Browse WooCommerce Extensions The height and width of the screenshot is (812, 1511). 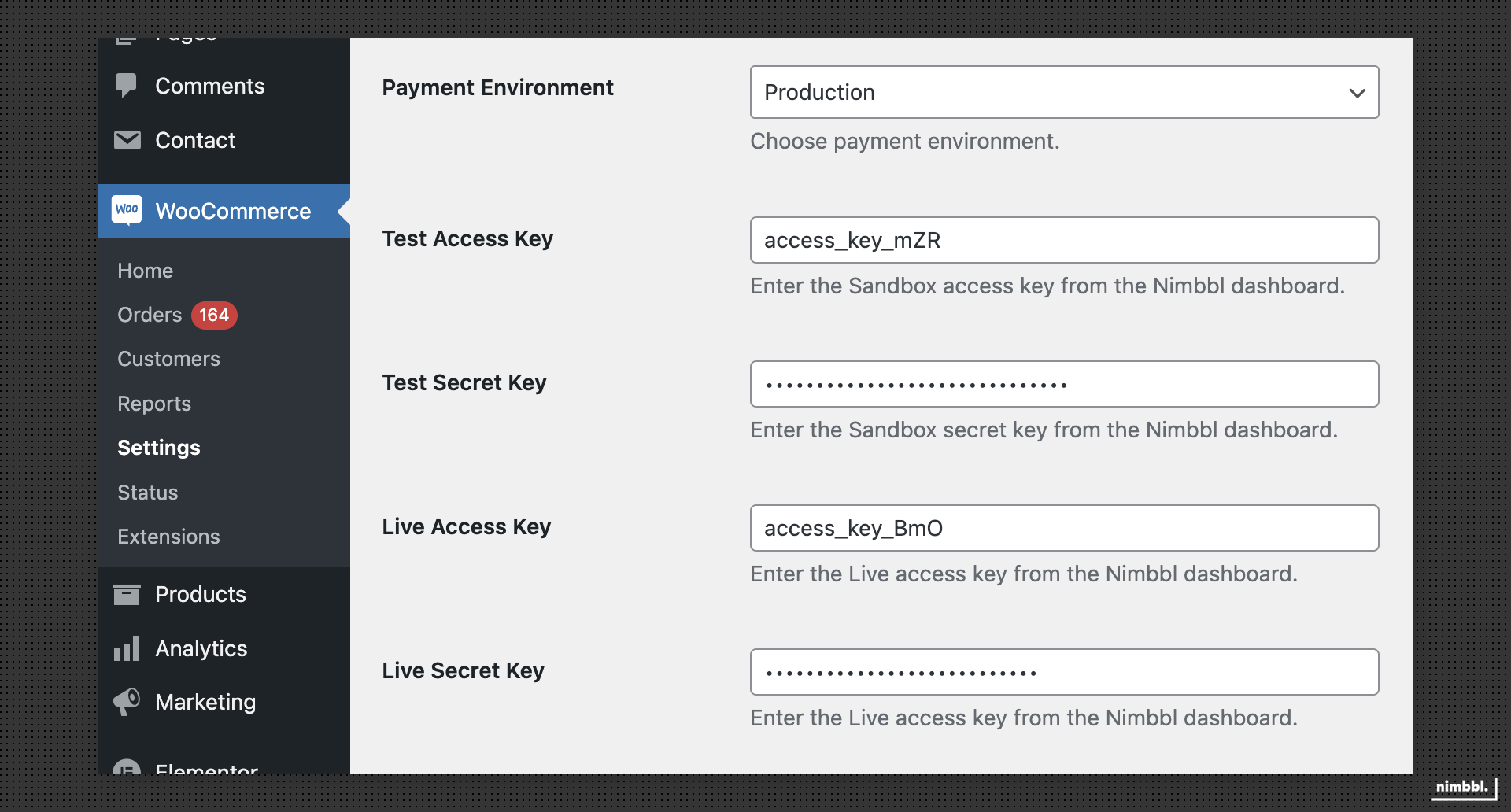coord(168,537)
